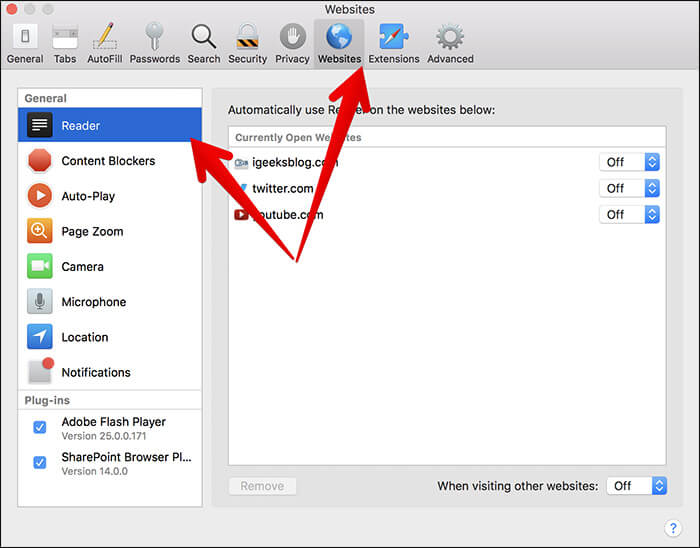700x548 pixels.
Task: Close the window with the red button
Action: [12, 8]
